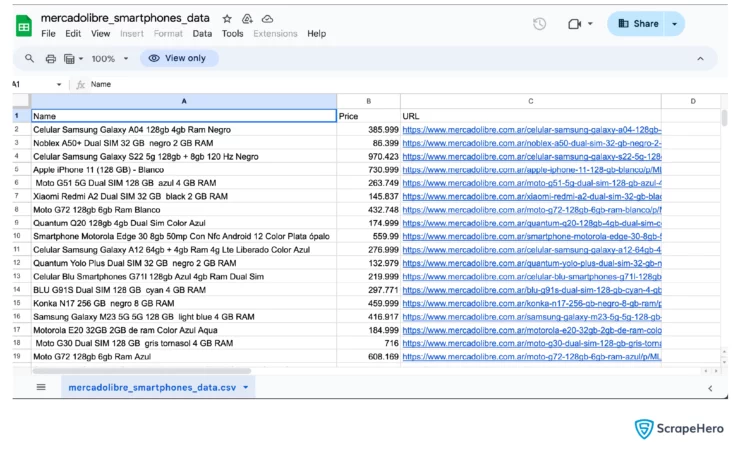Click the video camera meeting icon
The image size is (744, 449).
pyautogui.click(x=575, y=24)
